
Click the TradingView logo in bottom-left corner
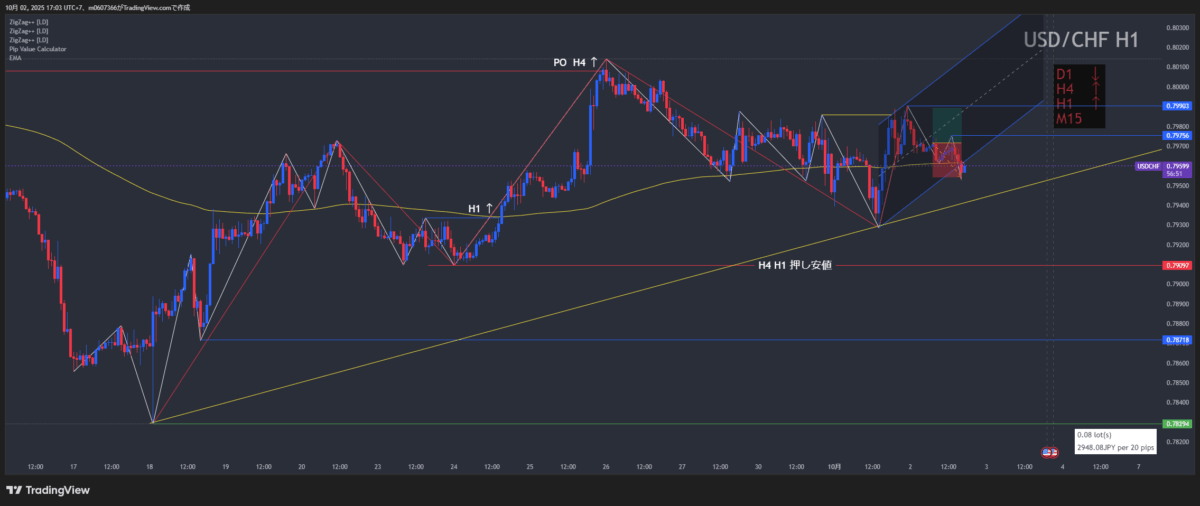point(48,490)
